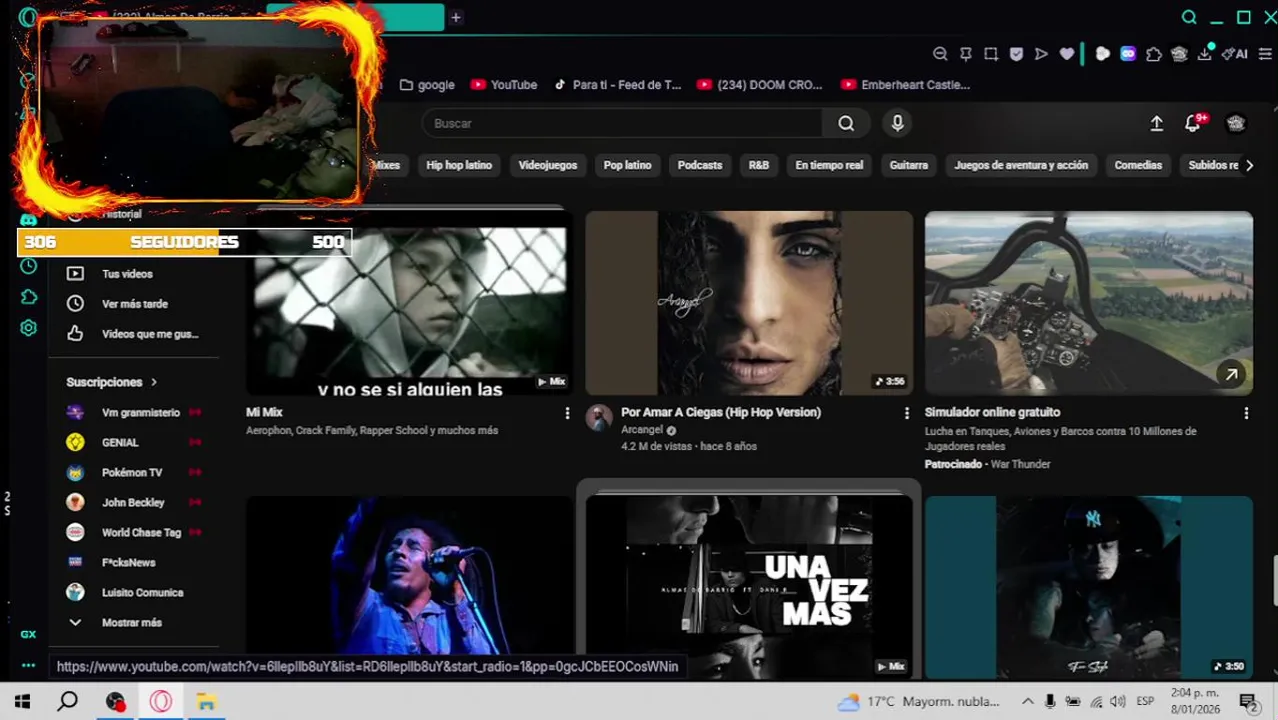Viewport: 1278px width, 720px height.
Task: Add page to bookmarks with heart icon
Action: (1067, 54)
